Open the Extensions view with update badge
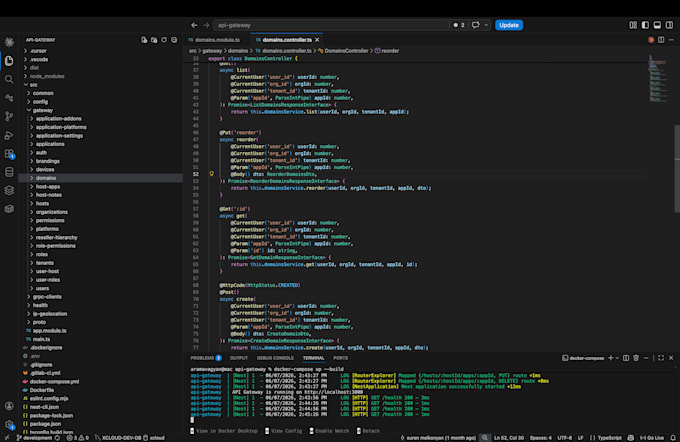 9,154
